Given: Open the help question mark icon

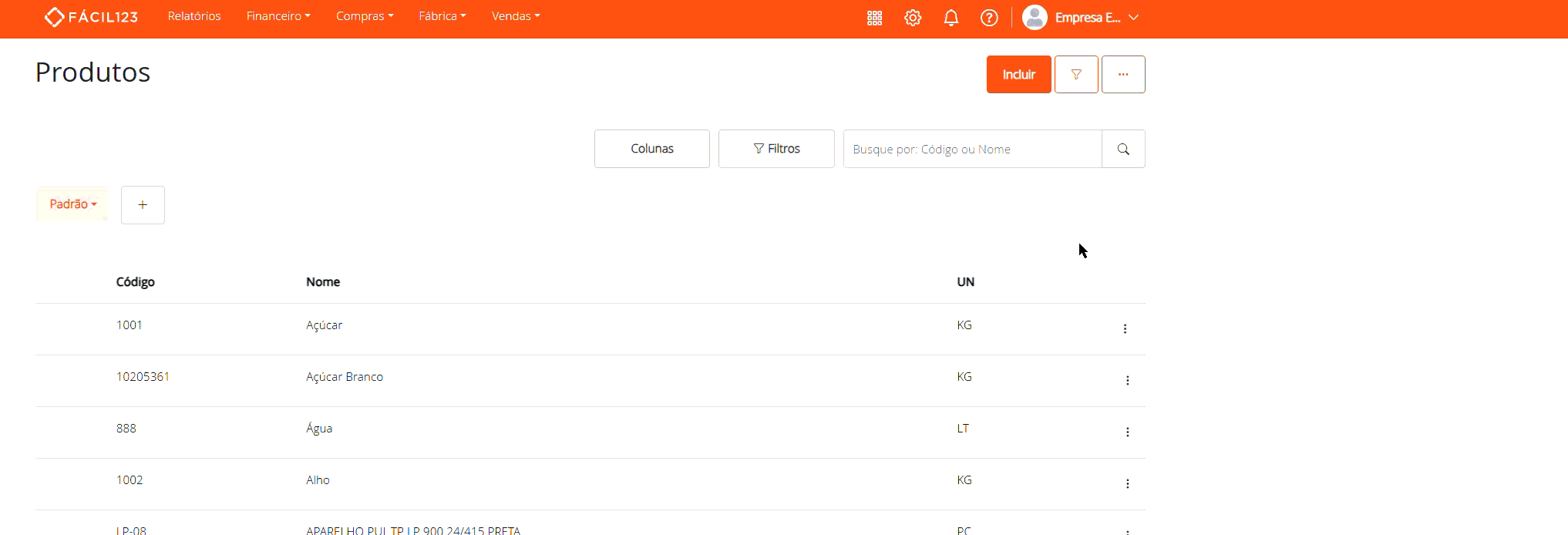Looking at the screenshot, I should tap(989, 18).
